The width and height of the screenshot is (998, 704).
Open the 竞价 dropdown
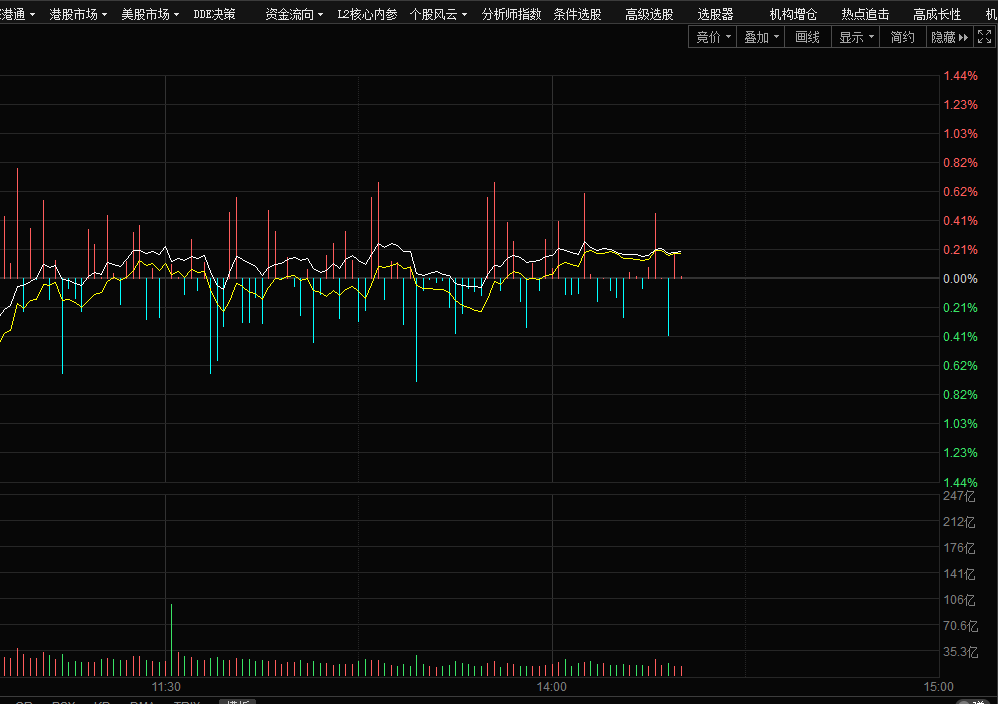714,37
